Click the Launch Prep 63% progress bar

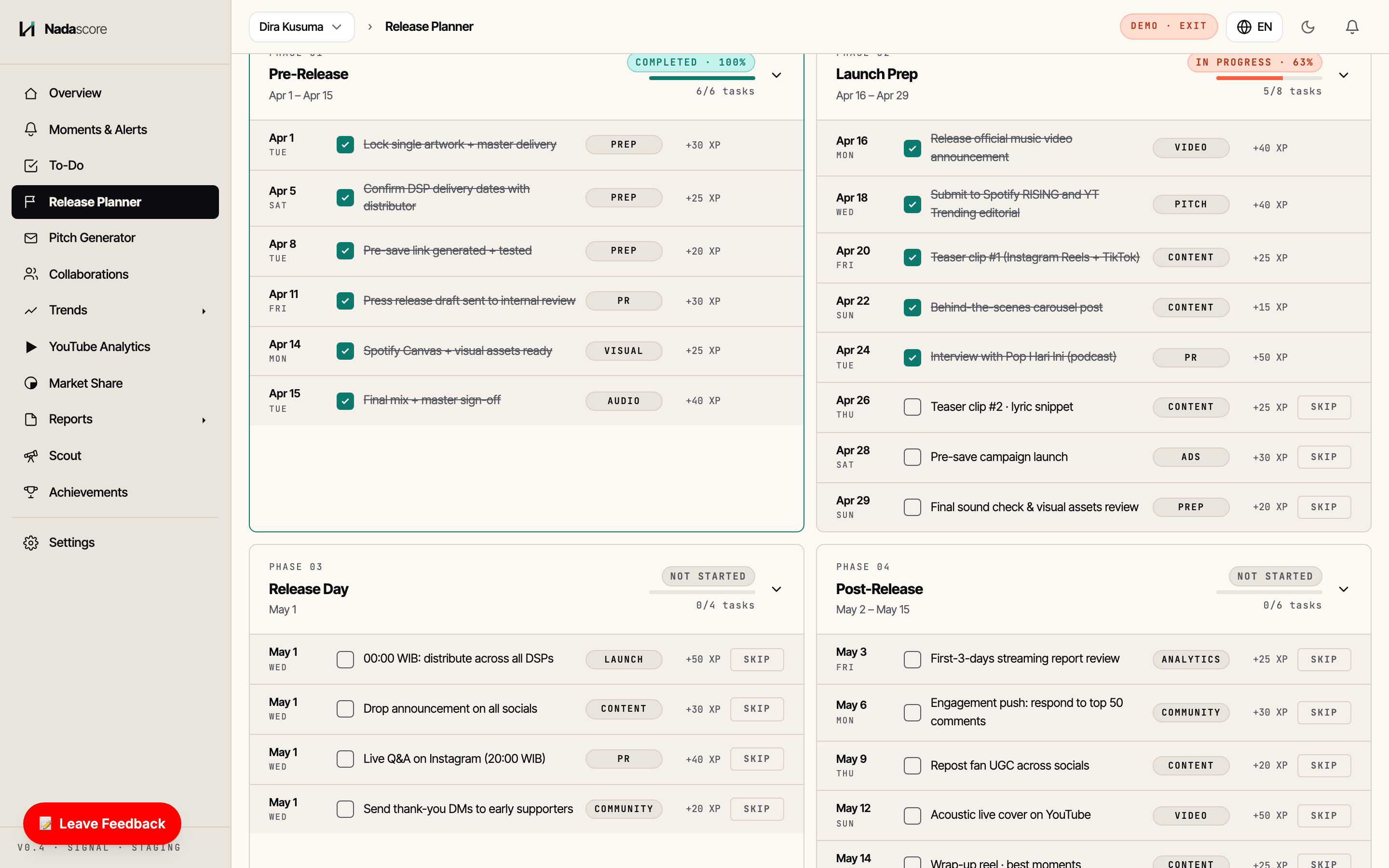point(1268,78)
